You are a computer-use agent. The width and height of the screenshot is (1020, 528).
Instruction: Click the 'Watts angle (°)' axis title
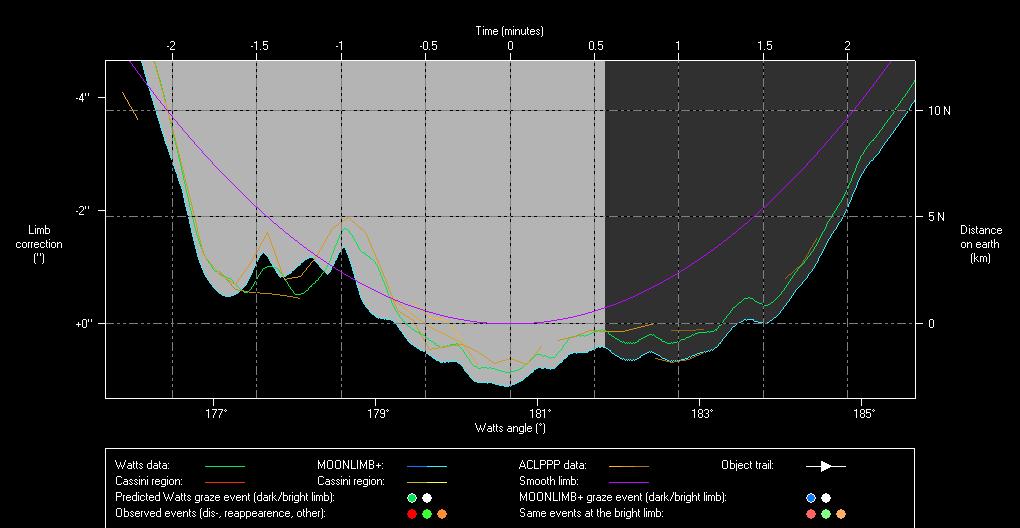click(510, 428)
